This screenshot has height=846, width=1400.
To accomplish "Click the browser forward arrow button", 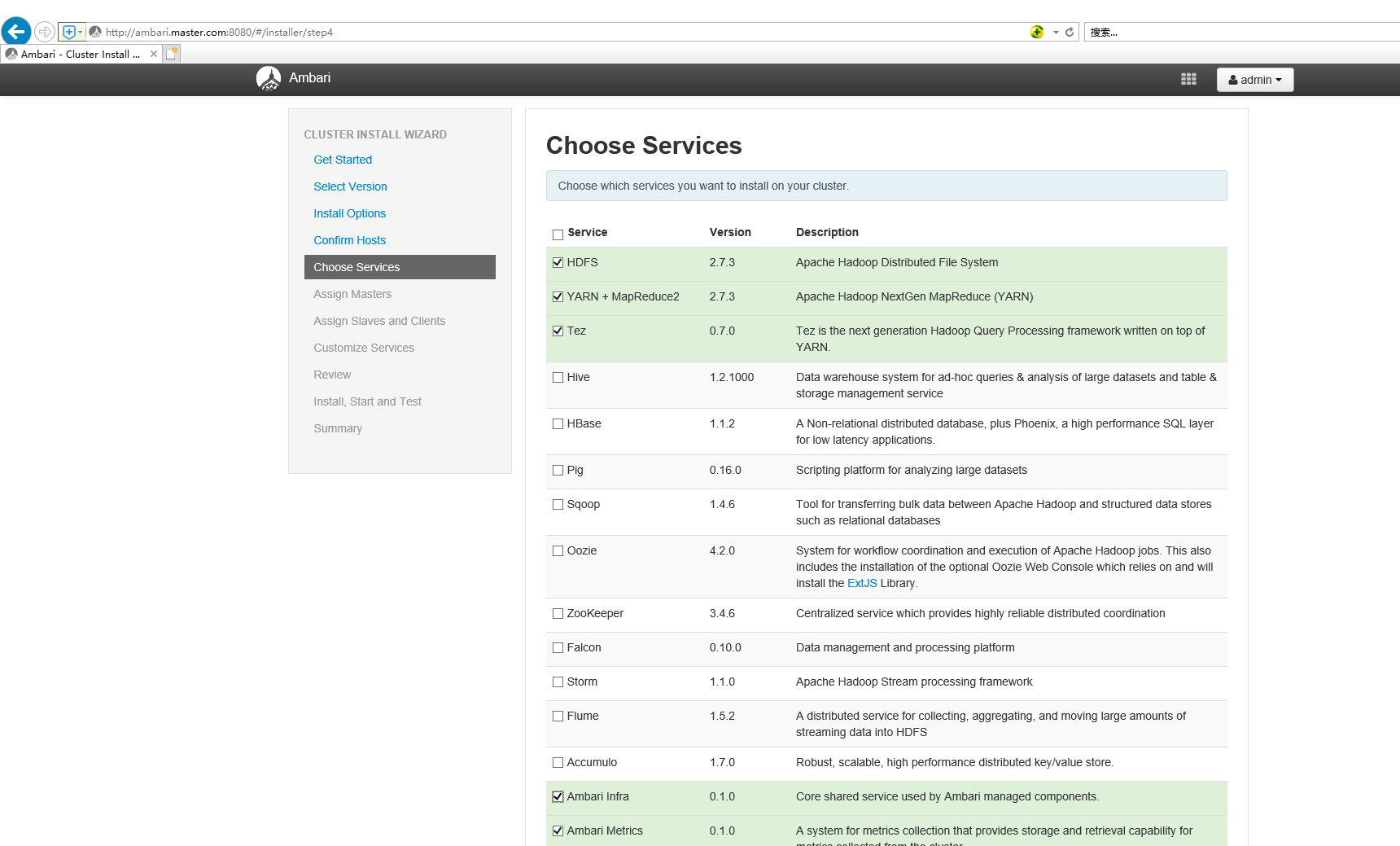I will [45, 32].
